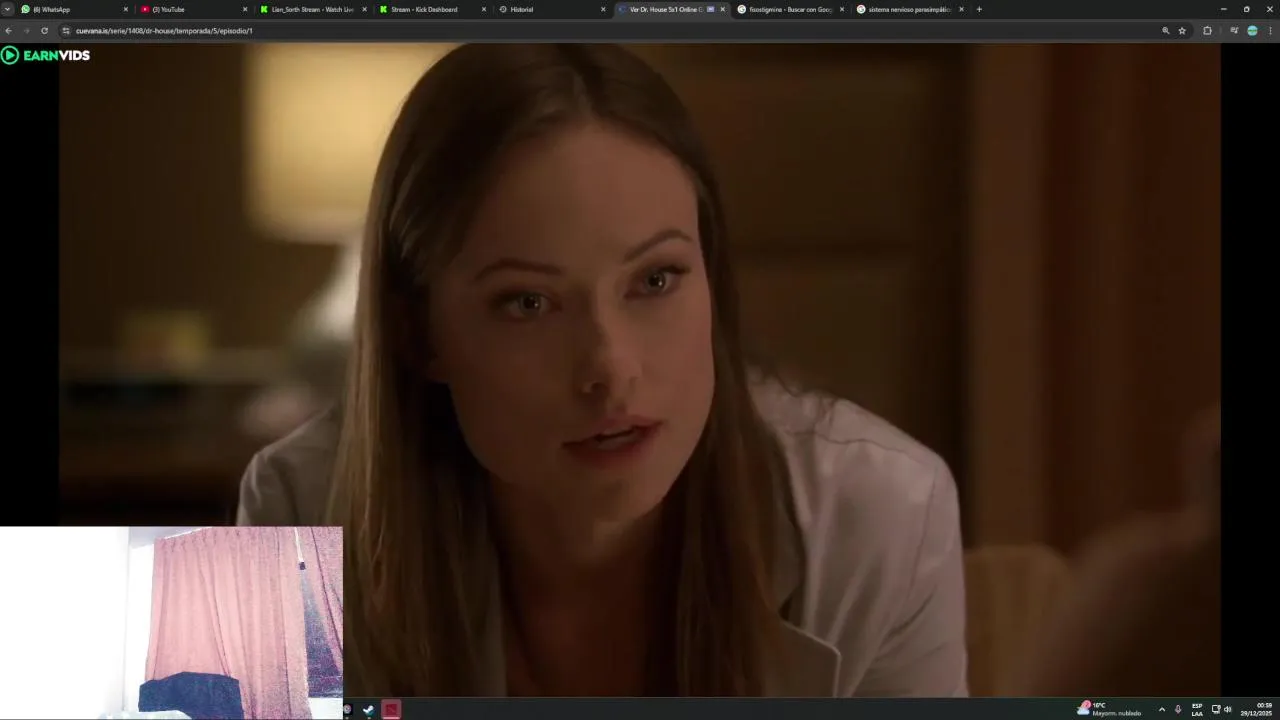This screenshot has width=1280, height=720.
Task: Open the media control button in toolbar
Action: point(1234,31)
